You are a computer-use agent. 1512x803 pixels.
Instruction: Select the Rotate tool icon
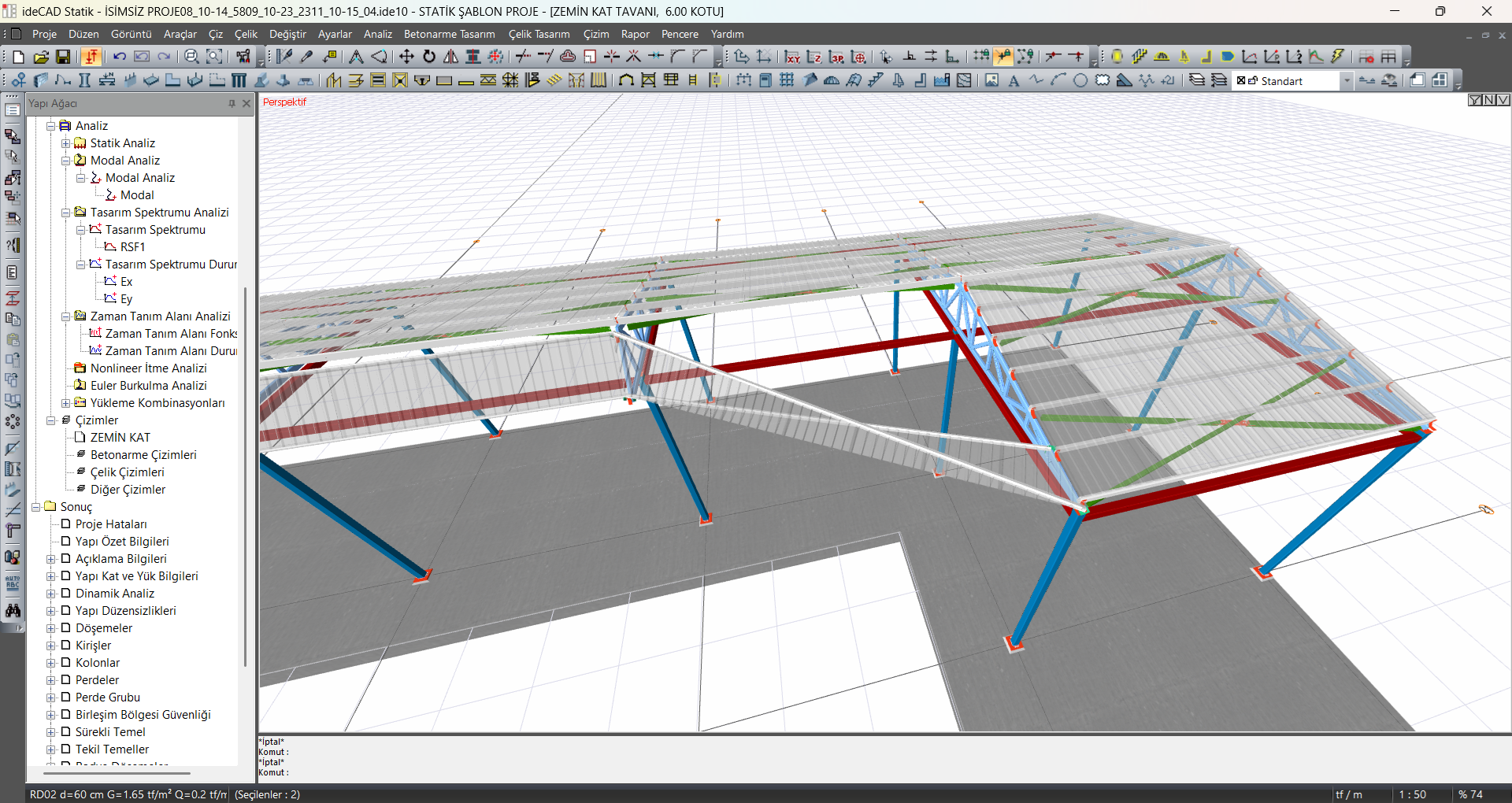click(429, 57)
